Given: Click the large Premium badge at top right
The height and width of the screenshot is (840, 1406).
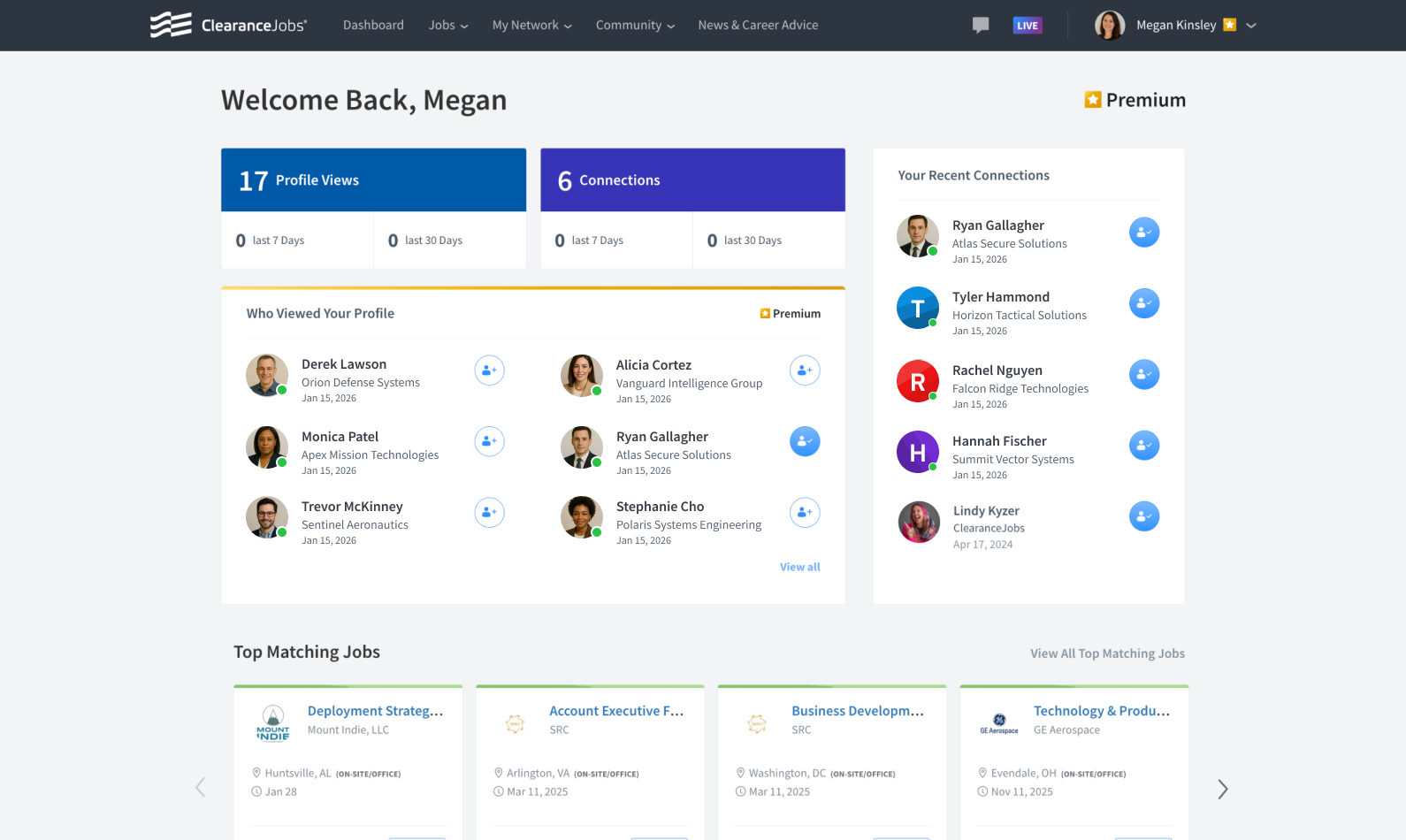Looking at the screenshot, I should (1135, 100).
